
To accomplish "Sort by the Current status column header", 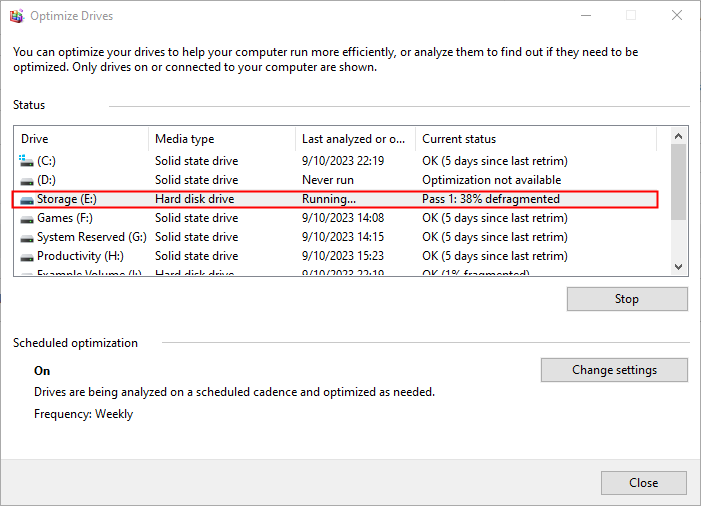I will tap(535, 139).
